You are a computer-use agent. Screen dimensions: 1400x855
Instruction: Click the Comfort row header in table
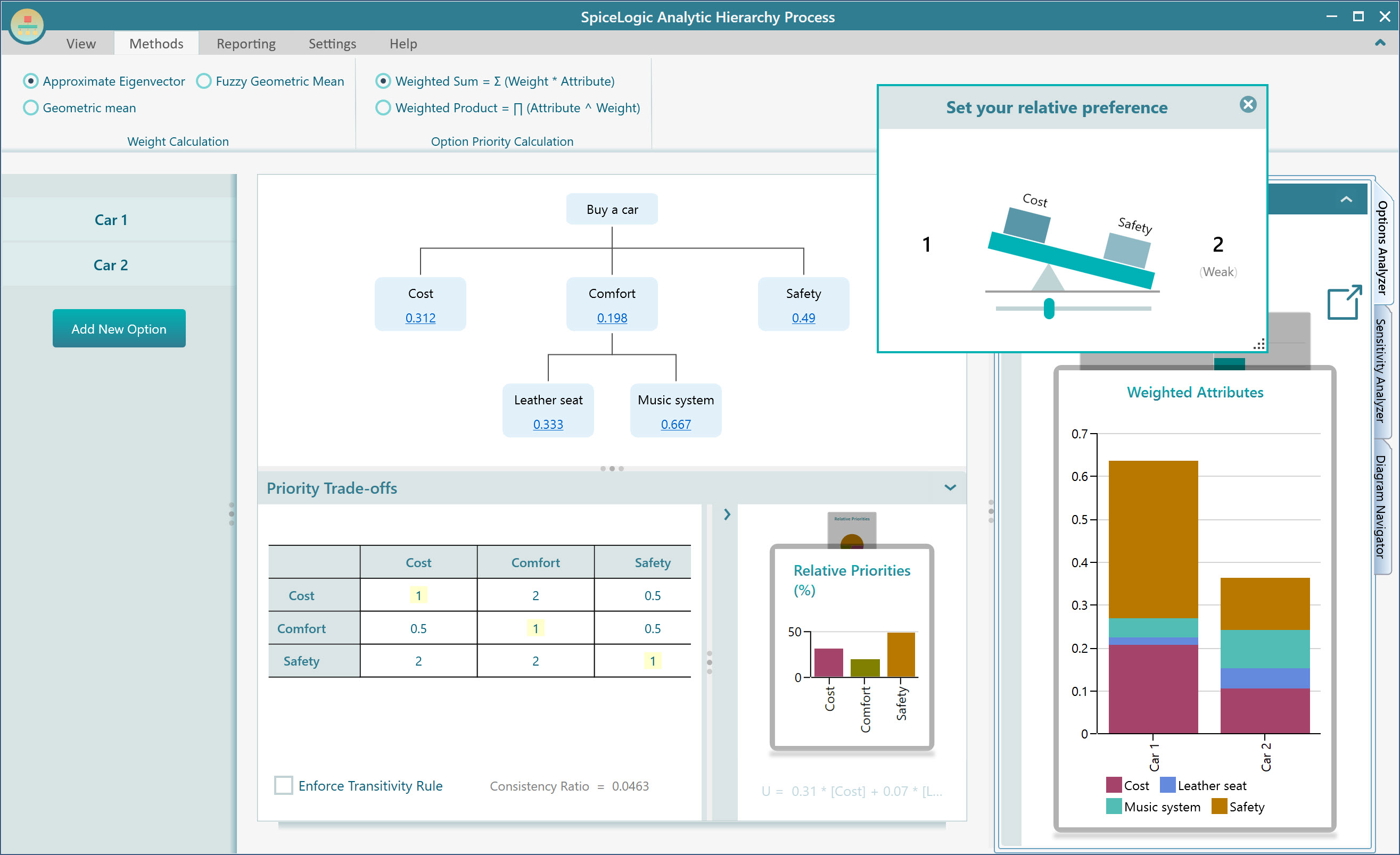point(301,628)
